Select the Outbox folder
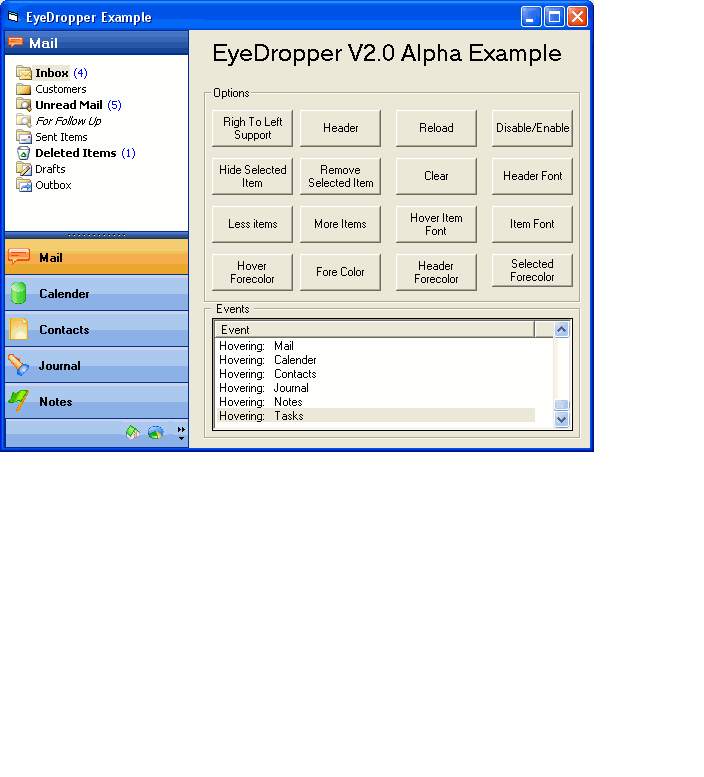Image resolution: width=704 pixels, height=777 pixels. [53, 185]
